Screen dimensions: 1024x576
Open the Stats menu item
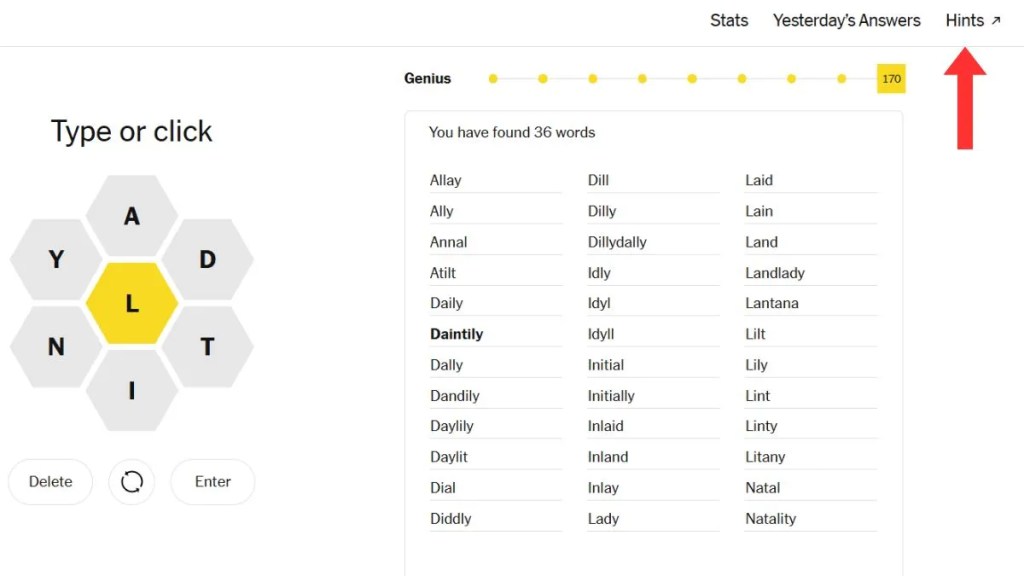tap(729, 20)
